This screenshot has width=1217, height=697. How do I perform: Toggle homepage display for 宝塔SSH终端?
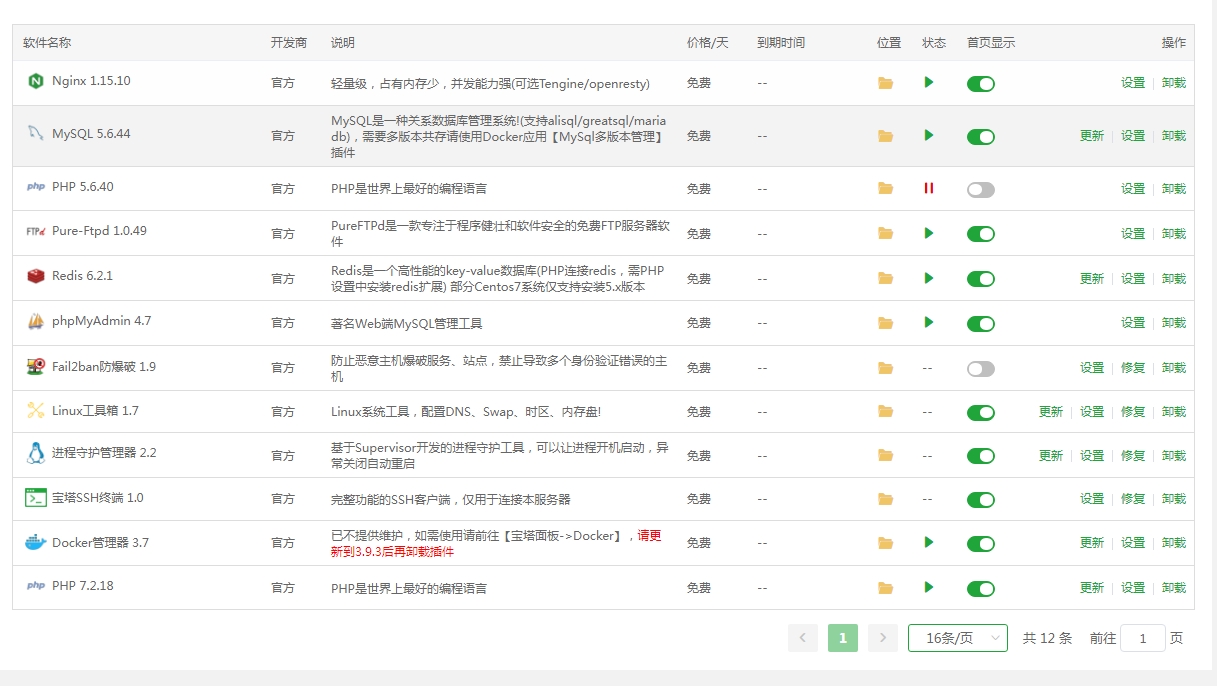[981, 500]
